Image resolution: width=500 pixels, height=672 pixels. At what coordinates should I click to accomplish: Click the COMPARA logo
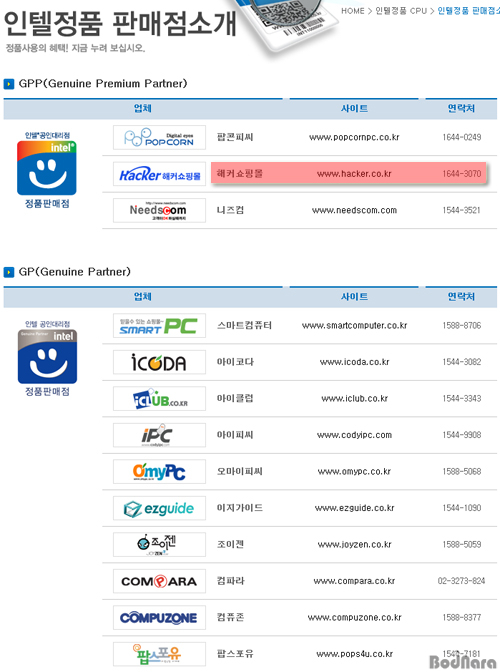pos(159,581)
